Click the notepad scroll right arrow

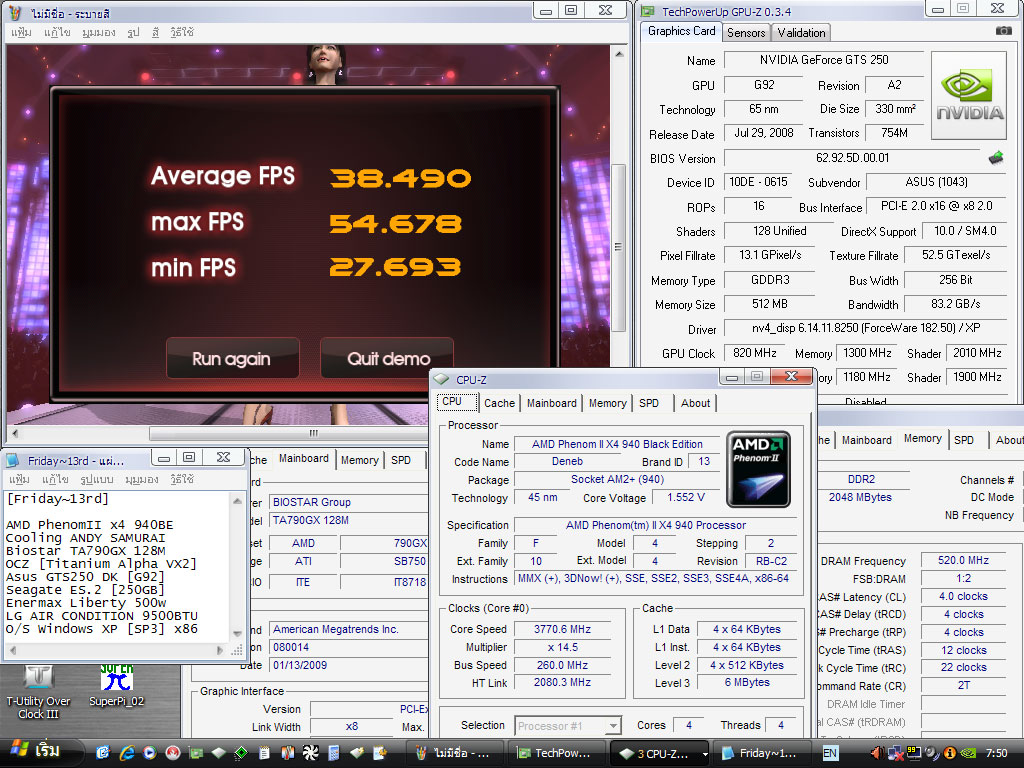220,650
